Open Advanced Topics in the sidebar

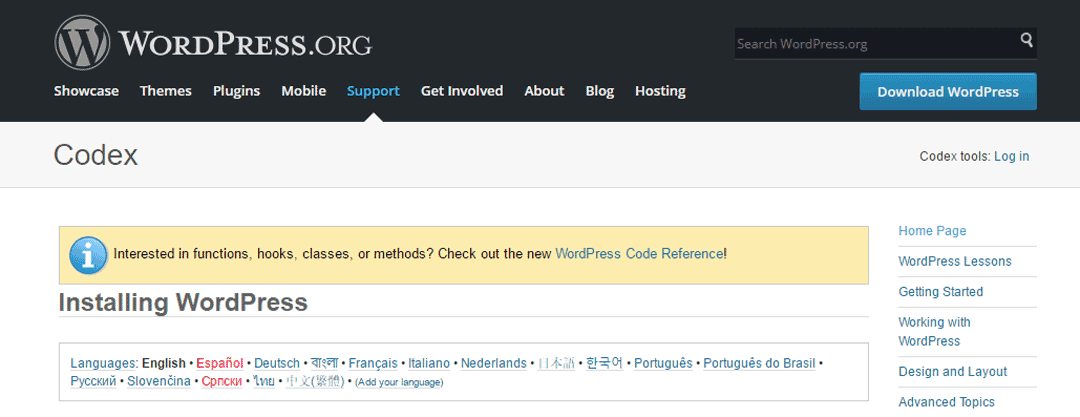pos(947,402)
